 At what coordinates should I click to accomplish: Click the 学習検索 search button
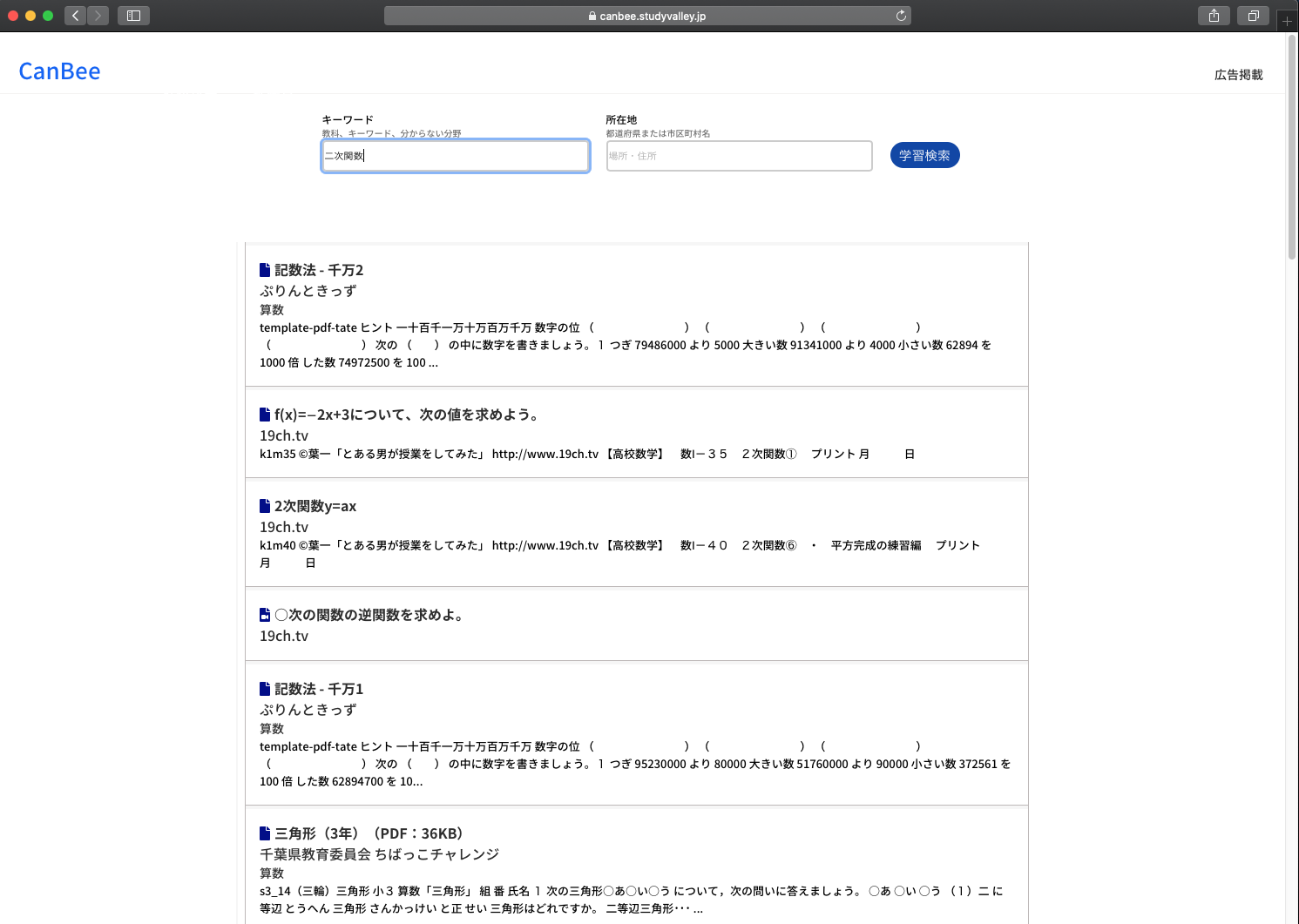pos(924,155)
